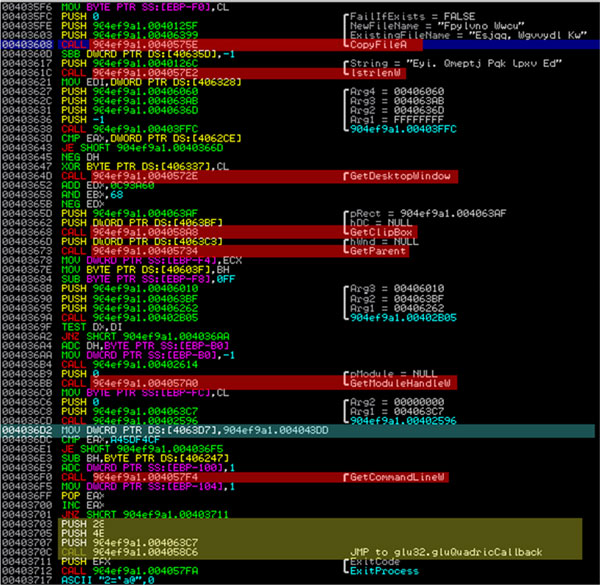This screenshot has height=585, width=600.
Task: Select the gluQuadricCallback JMP comment
Action: 446,552
